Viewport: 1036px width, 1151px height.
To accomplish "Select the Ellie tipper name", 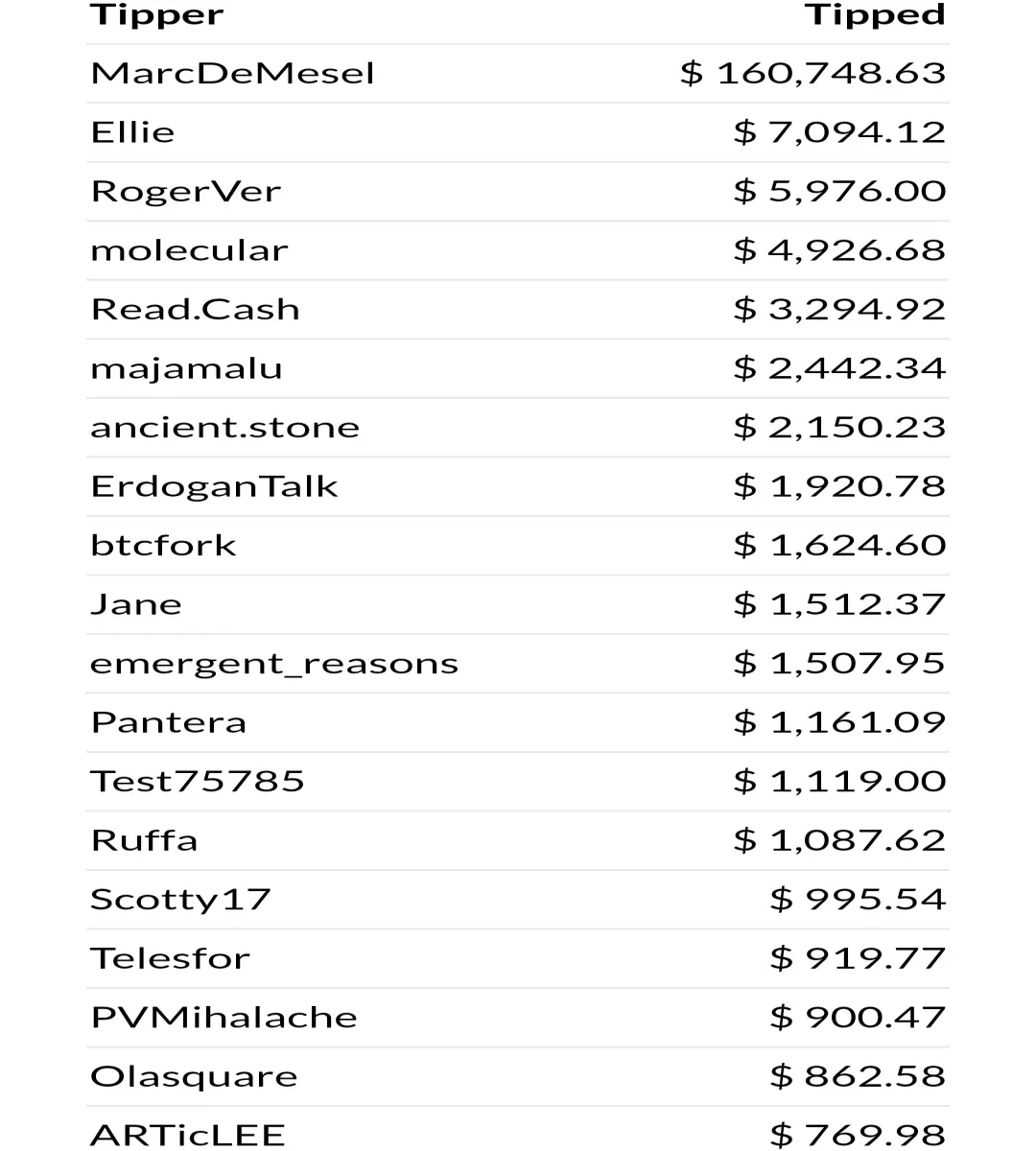I will [x=132, y=132].
